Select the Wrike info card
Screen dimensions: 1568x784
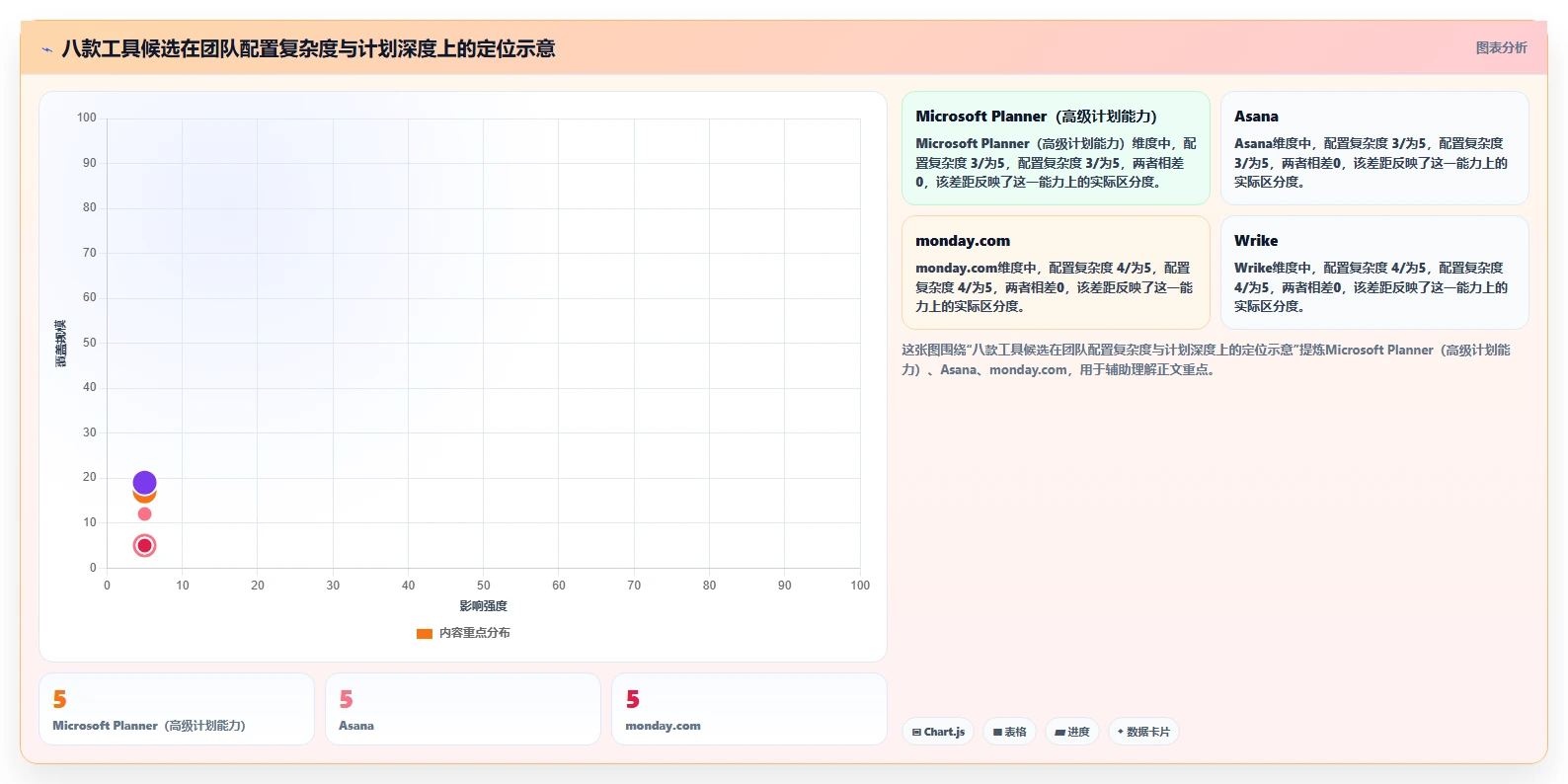[x=1374, y=273]
